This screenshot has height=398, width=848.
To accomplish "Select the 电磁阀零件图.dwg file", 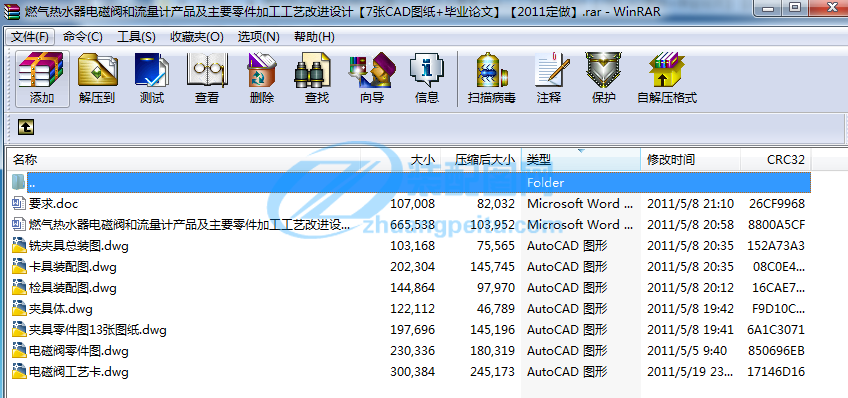I will coord(78,351).
